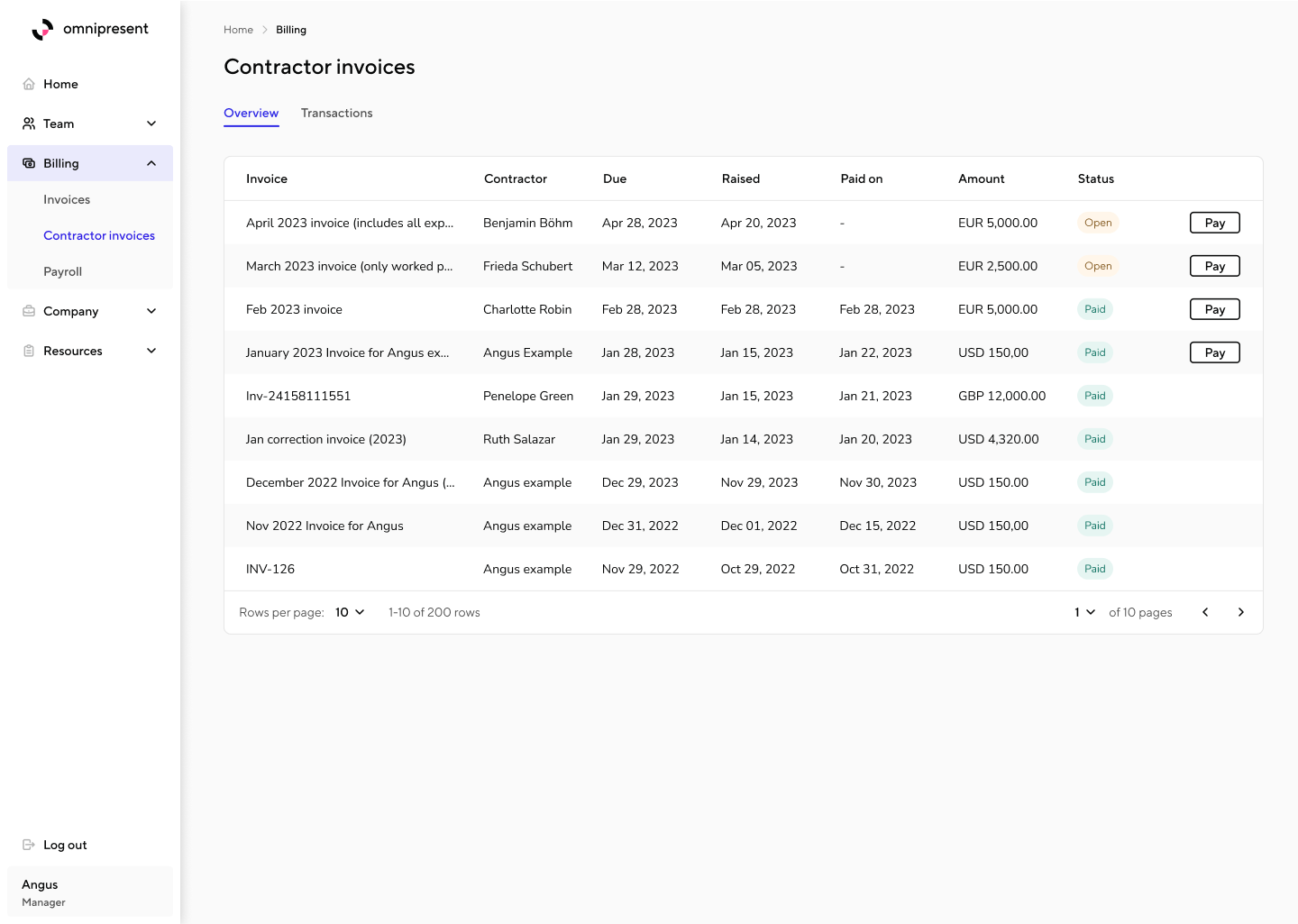Pay the March 2023 invoice

click(1215, 266)
